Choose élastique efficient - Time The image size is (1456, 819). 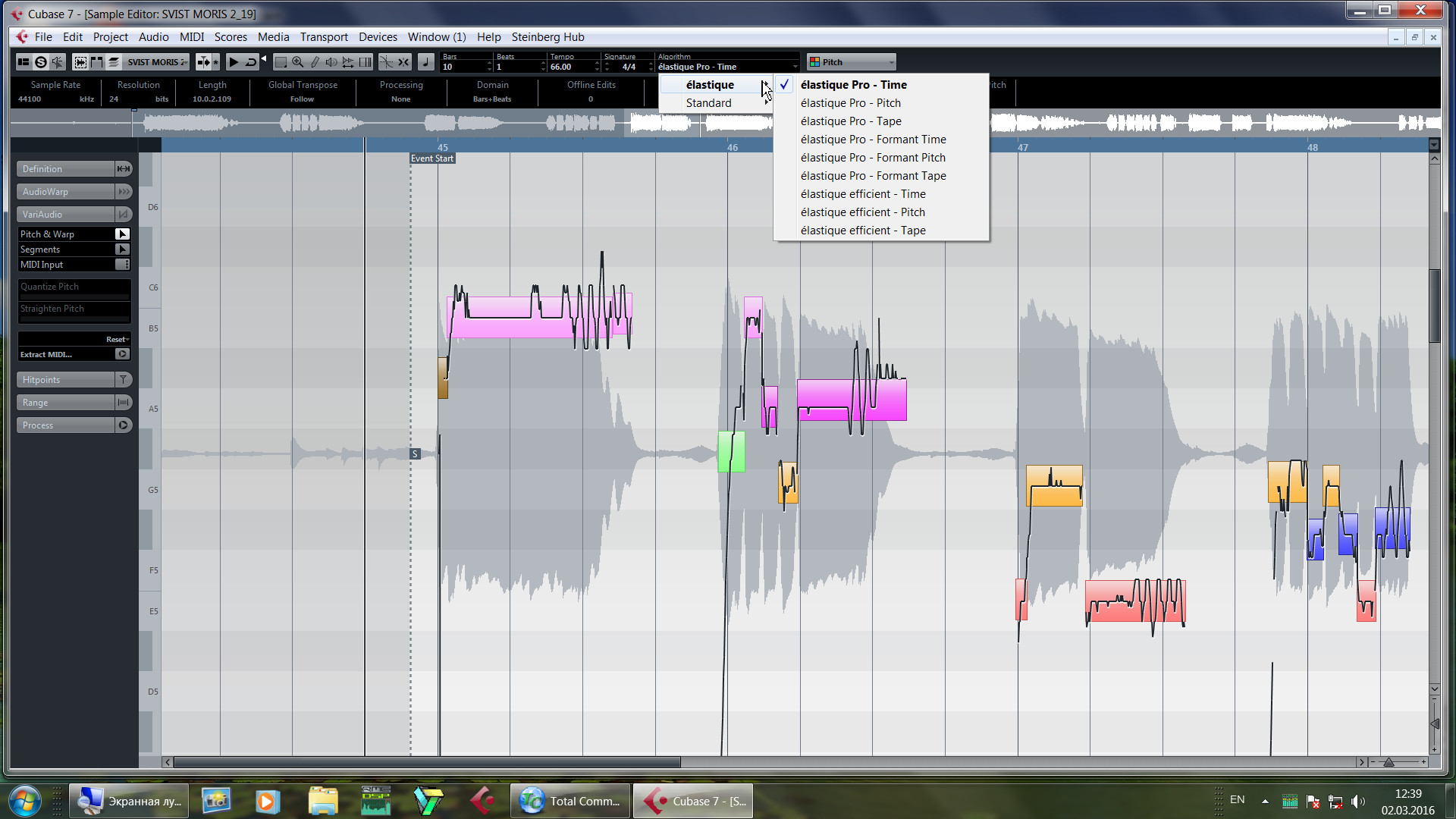click(x=881, y=194)
